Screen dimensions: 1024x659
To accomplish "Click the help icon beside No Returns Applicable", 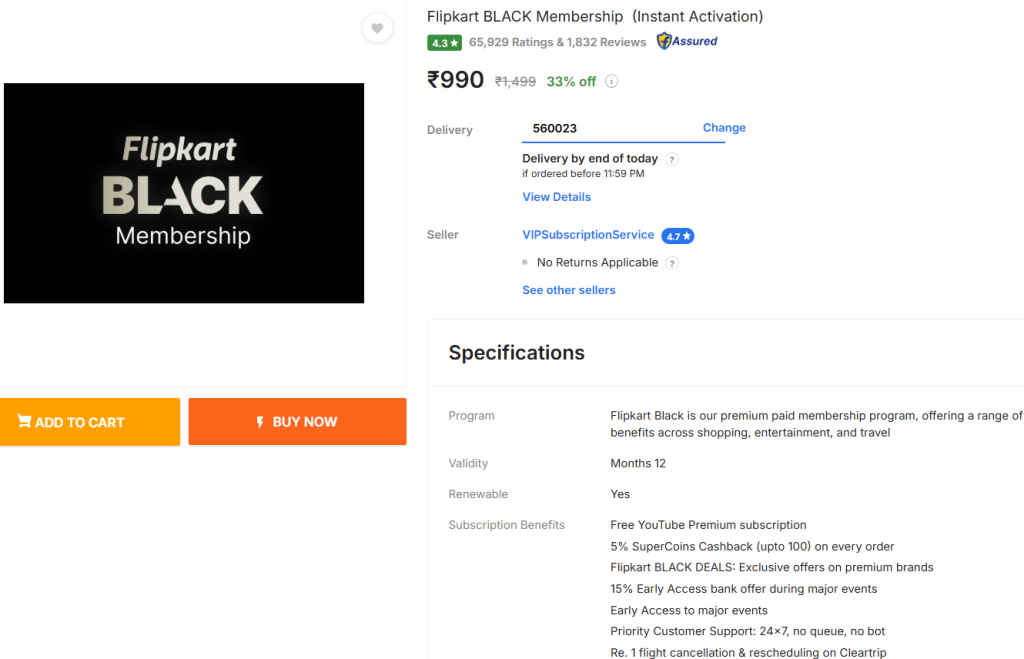I will (x=671, y=262).
